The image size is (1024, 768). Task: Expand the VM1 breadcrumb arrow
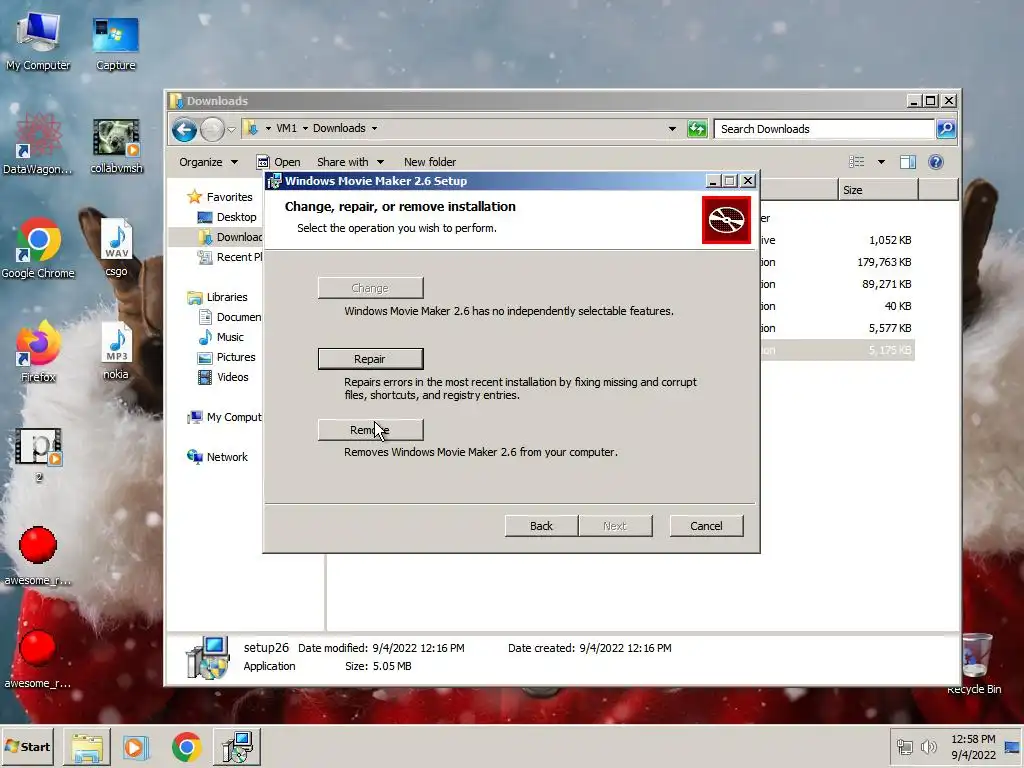tap(305, 129)
